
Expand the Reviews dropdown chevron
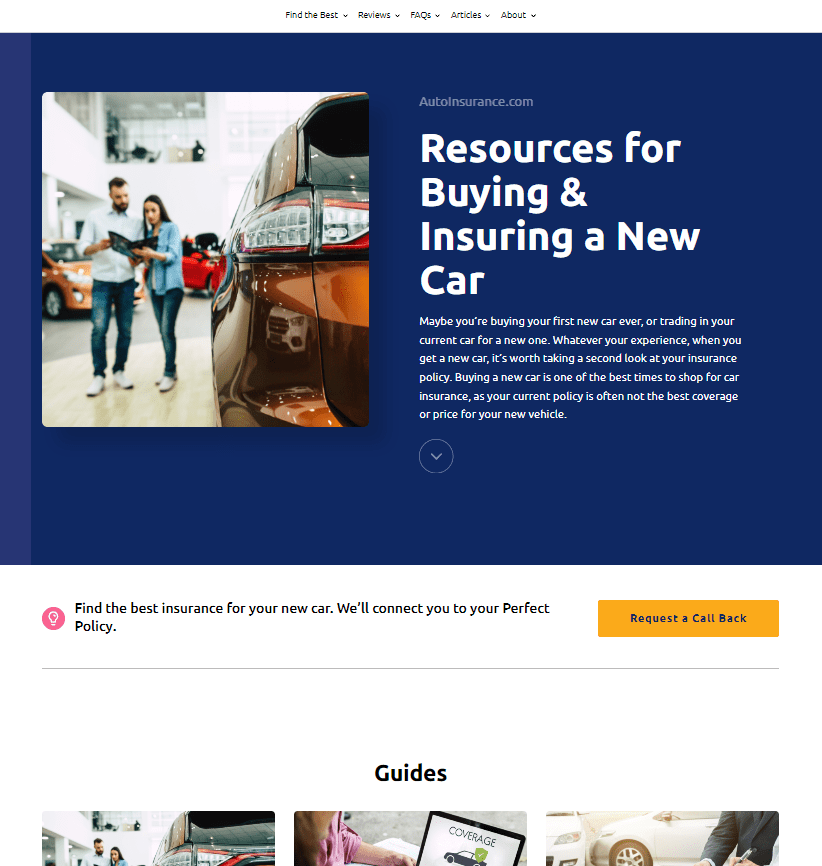click(397, 15)
